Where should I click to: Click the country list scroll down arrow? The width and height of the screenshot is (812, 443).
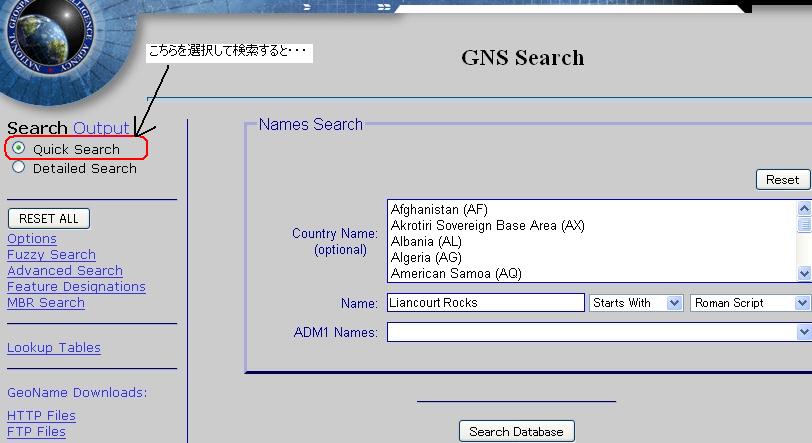[804, 273]
